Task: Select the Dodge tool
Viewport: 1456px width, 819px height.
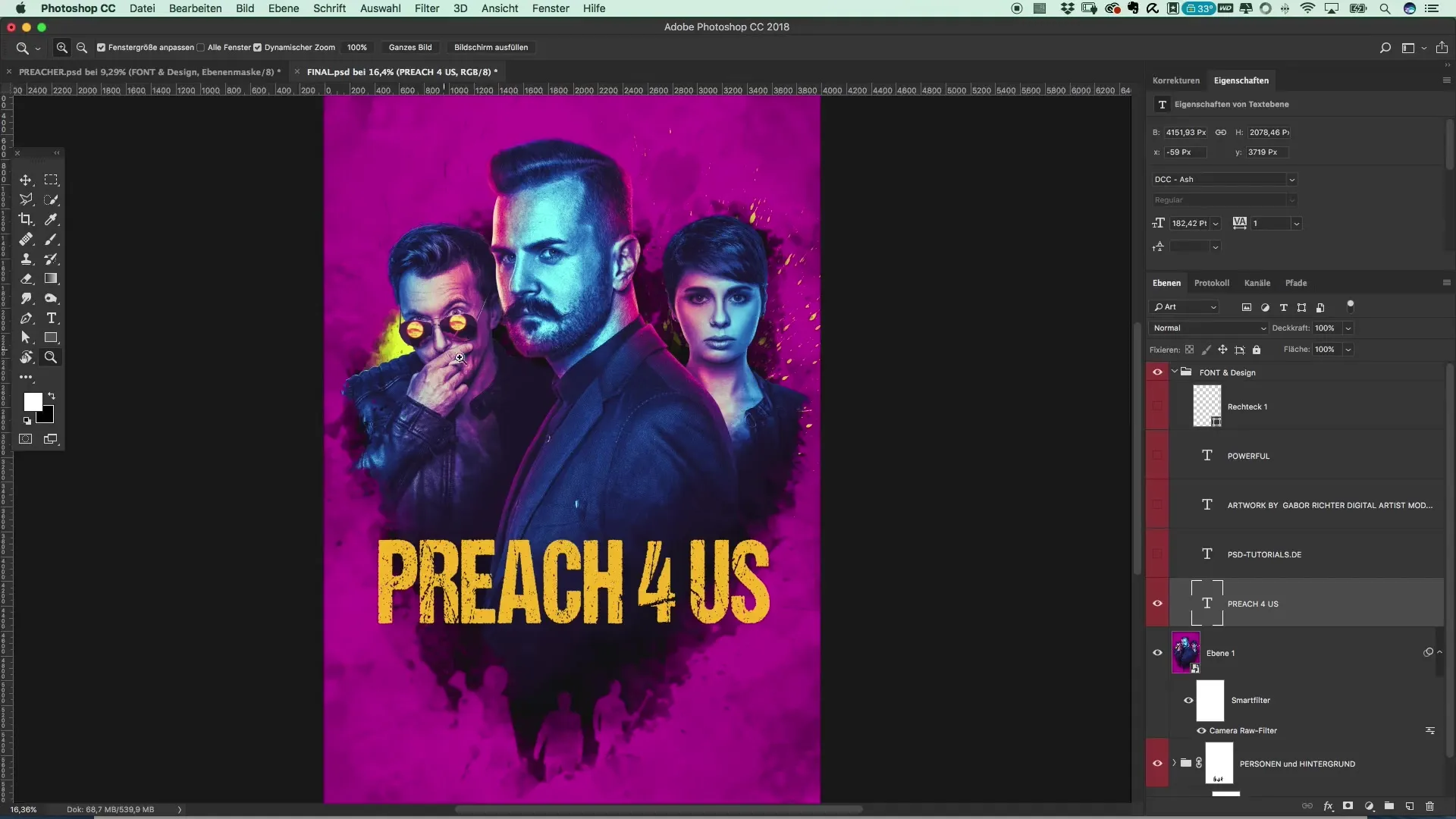Action: 51,298
